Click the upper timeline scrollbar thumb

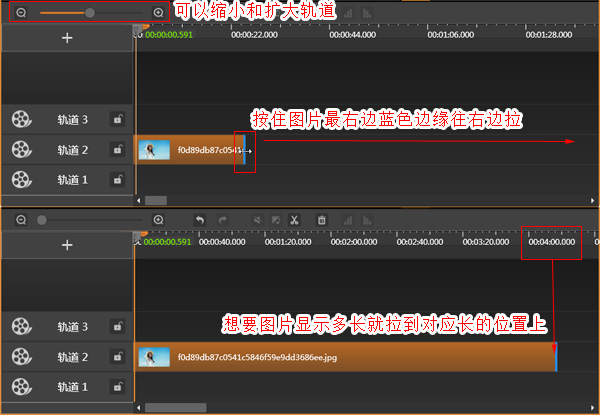pos(156,200)
